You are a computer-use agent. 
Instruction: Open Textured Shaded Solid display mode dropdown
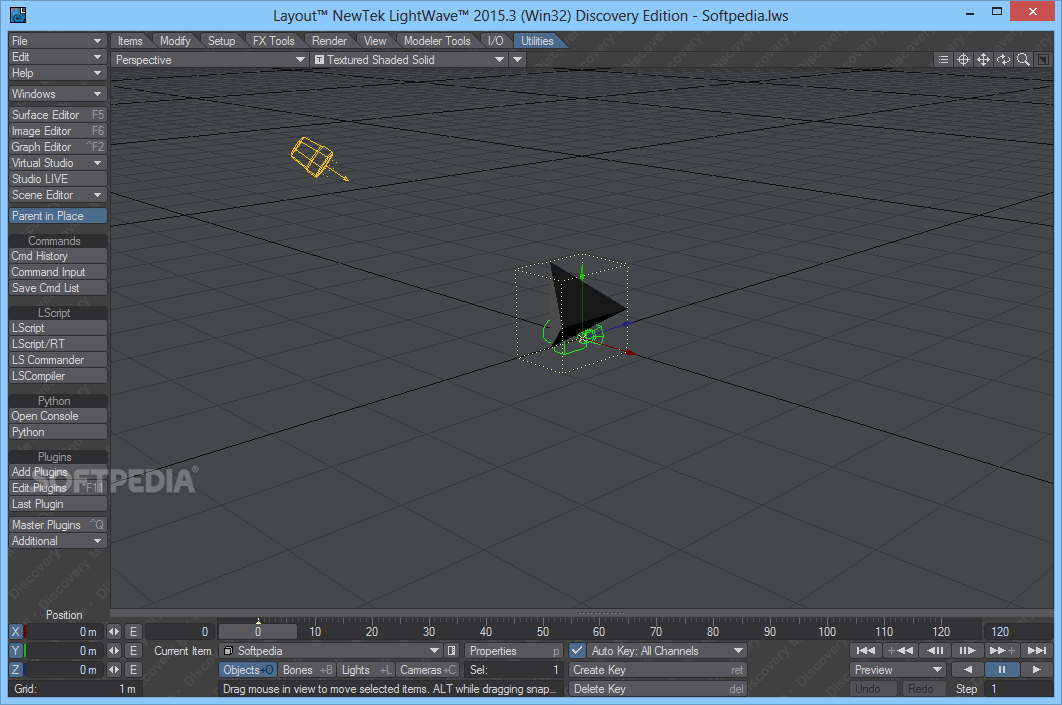(409, 60)
